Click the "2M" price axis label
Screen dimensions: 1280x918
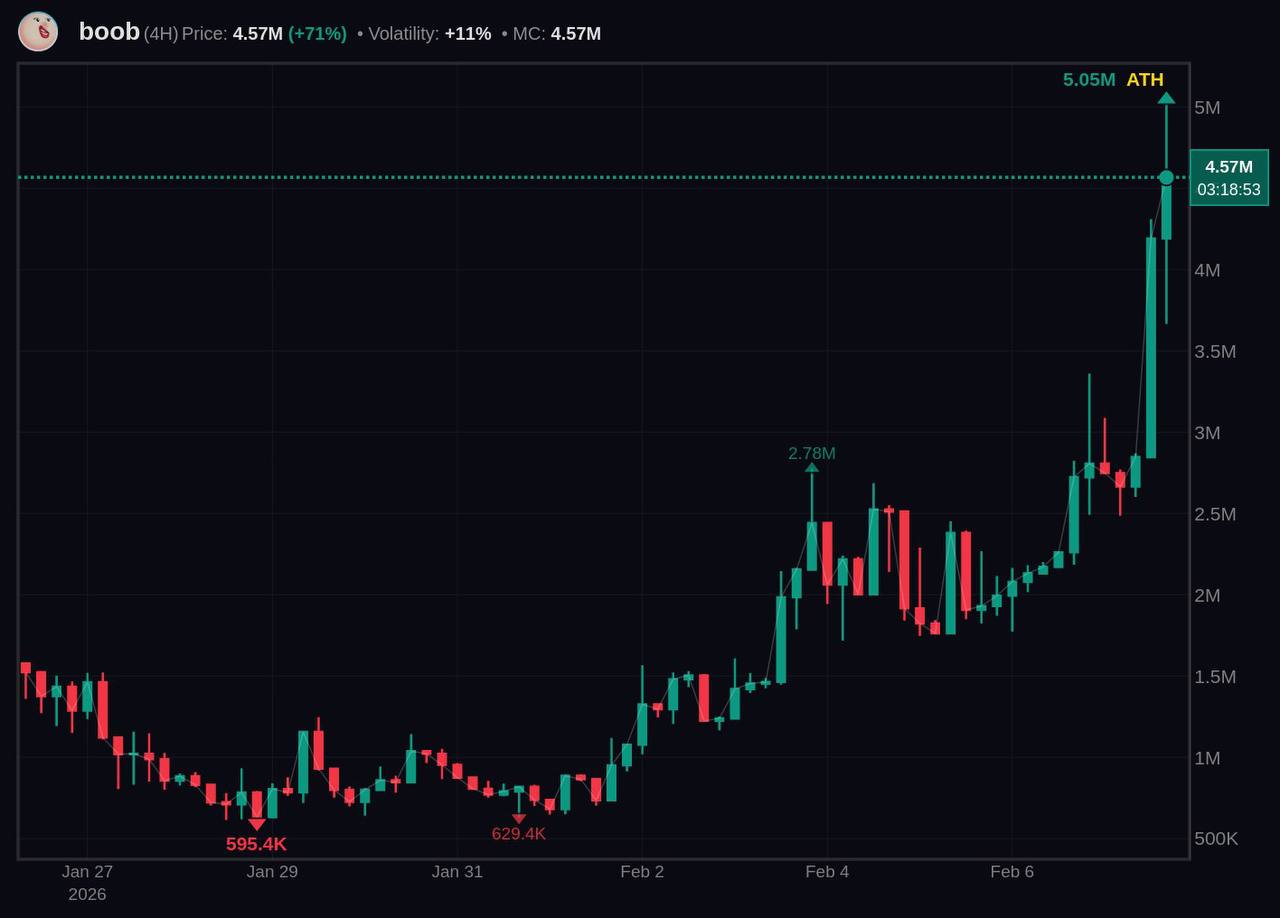click(x=1207, y=596)
